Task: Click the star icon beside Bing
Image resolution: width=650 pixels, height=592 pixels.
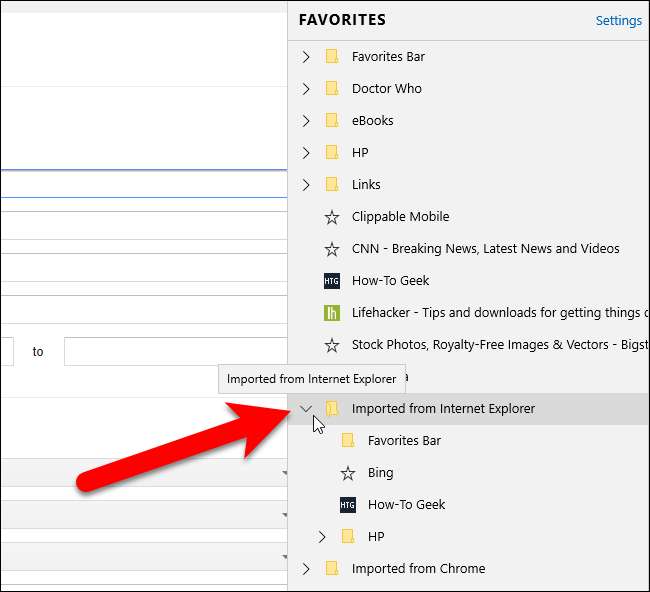Action: (348, 473)
